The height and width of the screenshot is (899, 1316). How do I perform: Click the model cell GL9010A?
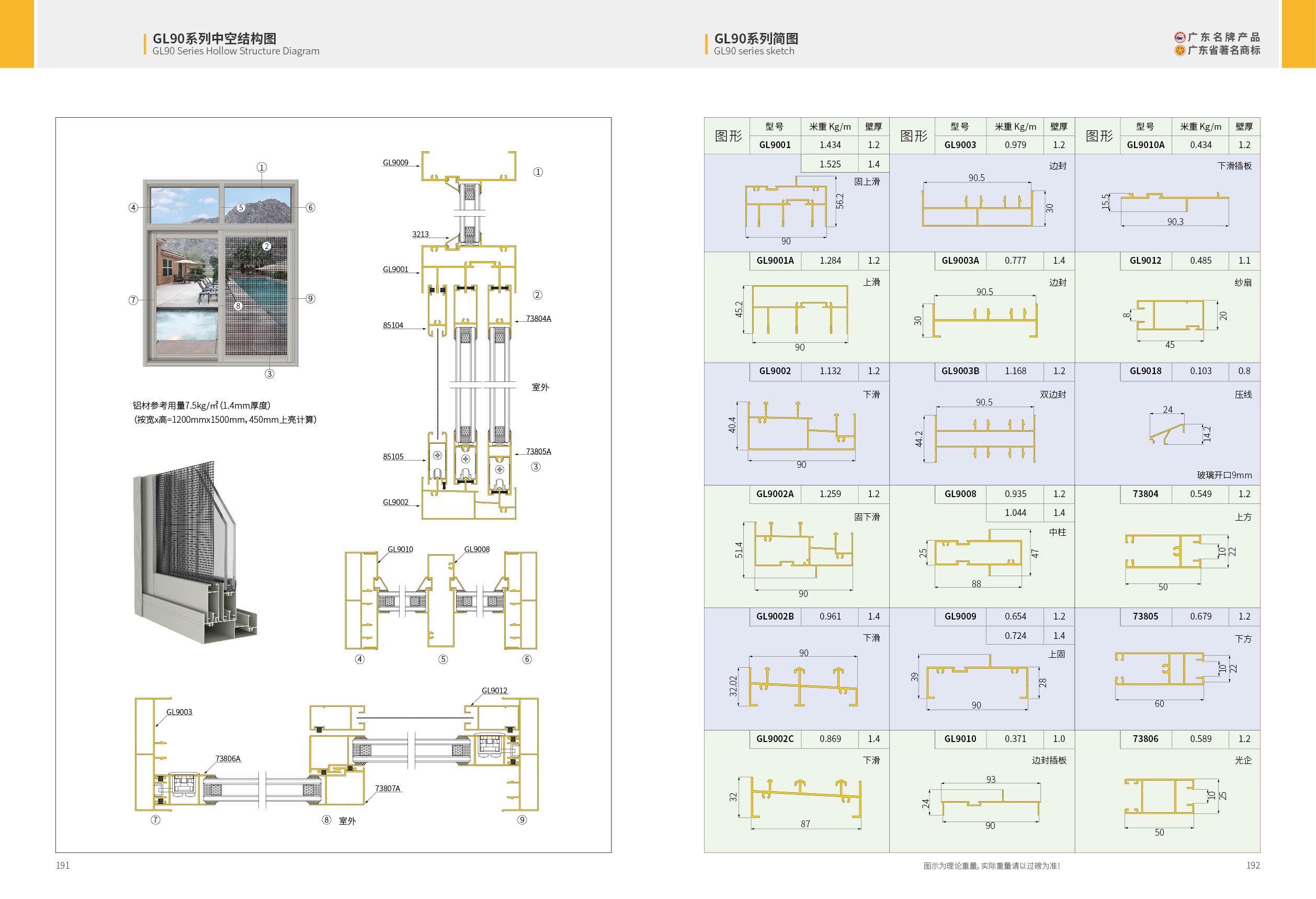click(1145, 145)
